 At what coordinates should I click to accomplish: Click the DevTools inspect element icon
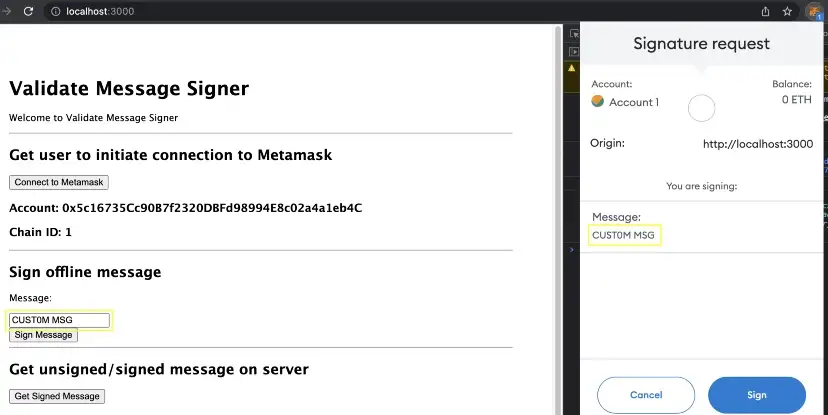pyautogui.click(x=574, y=32)
